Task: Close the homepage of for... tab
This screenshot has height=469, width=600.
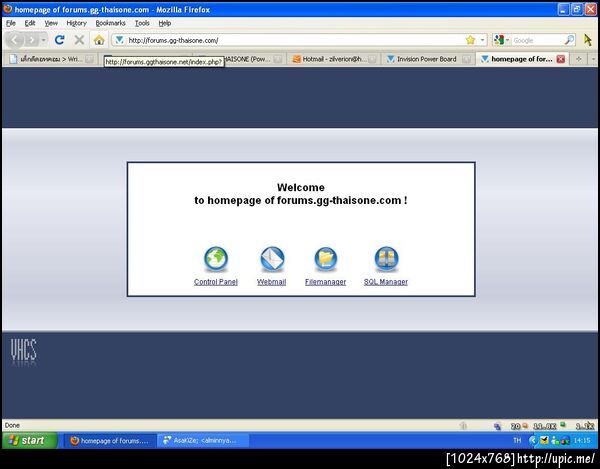Action: pyautogui.click(x=561, y=59)
